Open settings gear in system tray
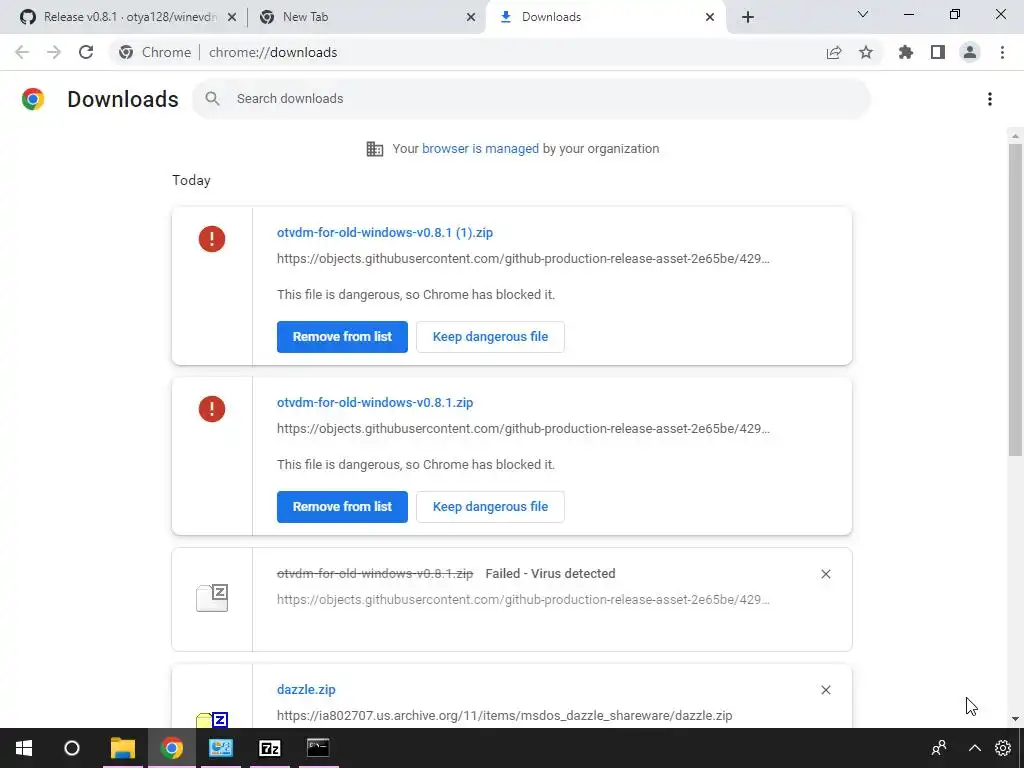The height and width of the screenshot is (768, 1024). 1003,748
